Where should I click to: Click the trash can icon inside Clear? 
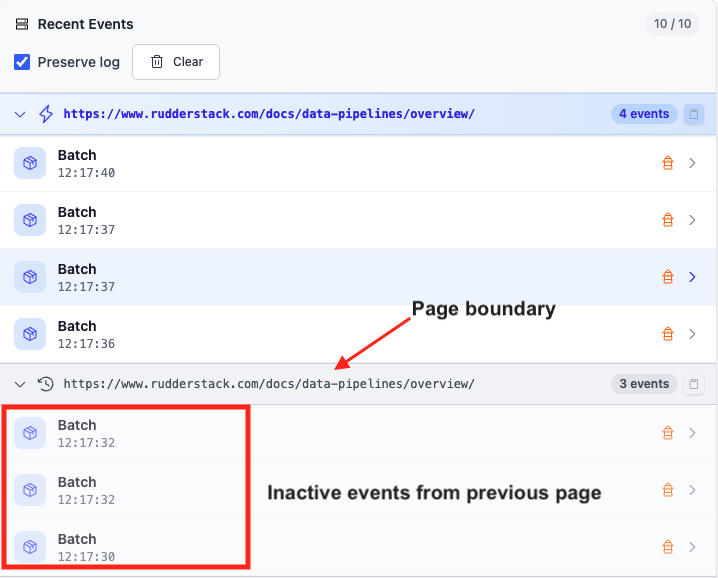(157, 61)
